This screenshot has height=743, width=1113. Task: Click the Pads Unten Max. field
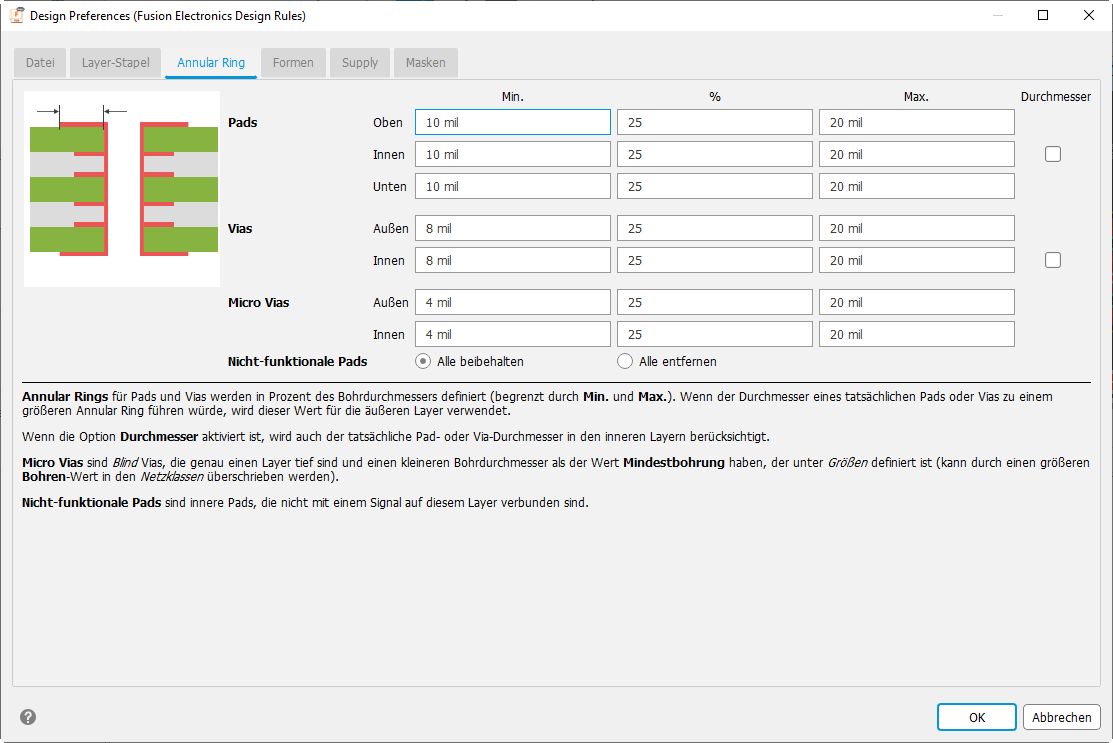916,186
